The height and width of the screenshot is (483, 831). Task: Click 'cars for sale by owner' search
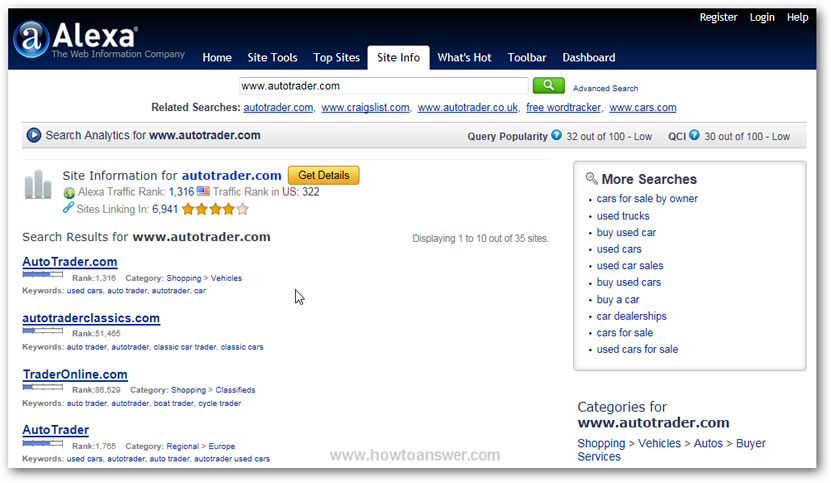(x=647, y=198)
